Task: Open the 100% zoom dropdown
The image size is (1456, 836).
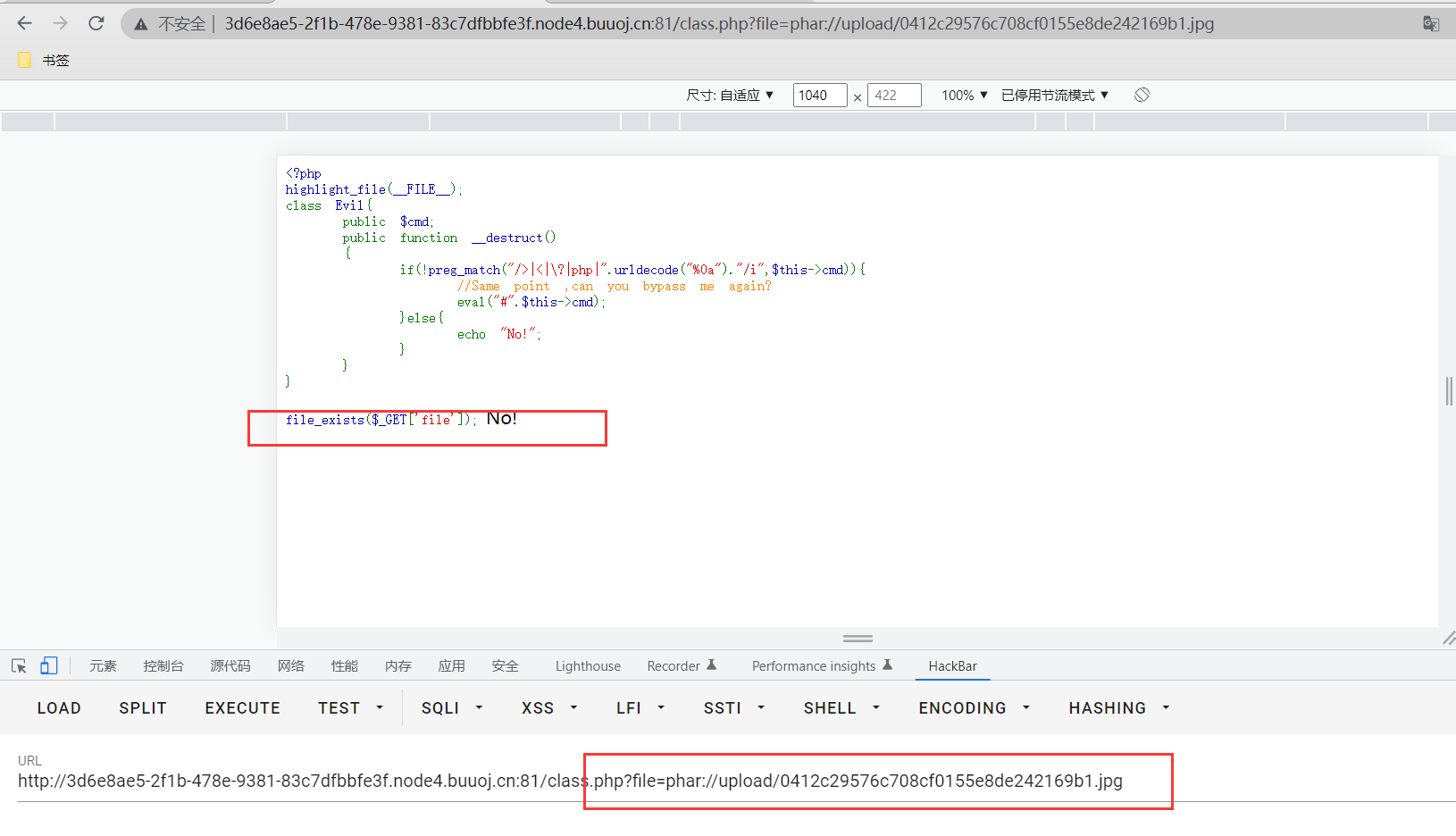Action: tap(964, 95)
